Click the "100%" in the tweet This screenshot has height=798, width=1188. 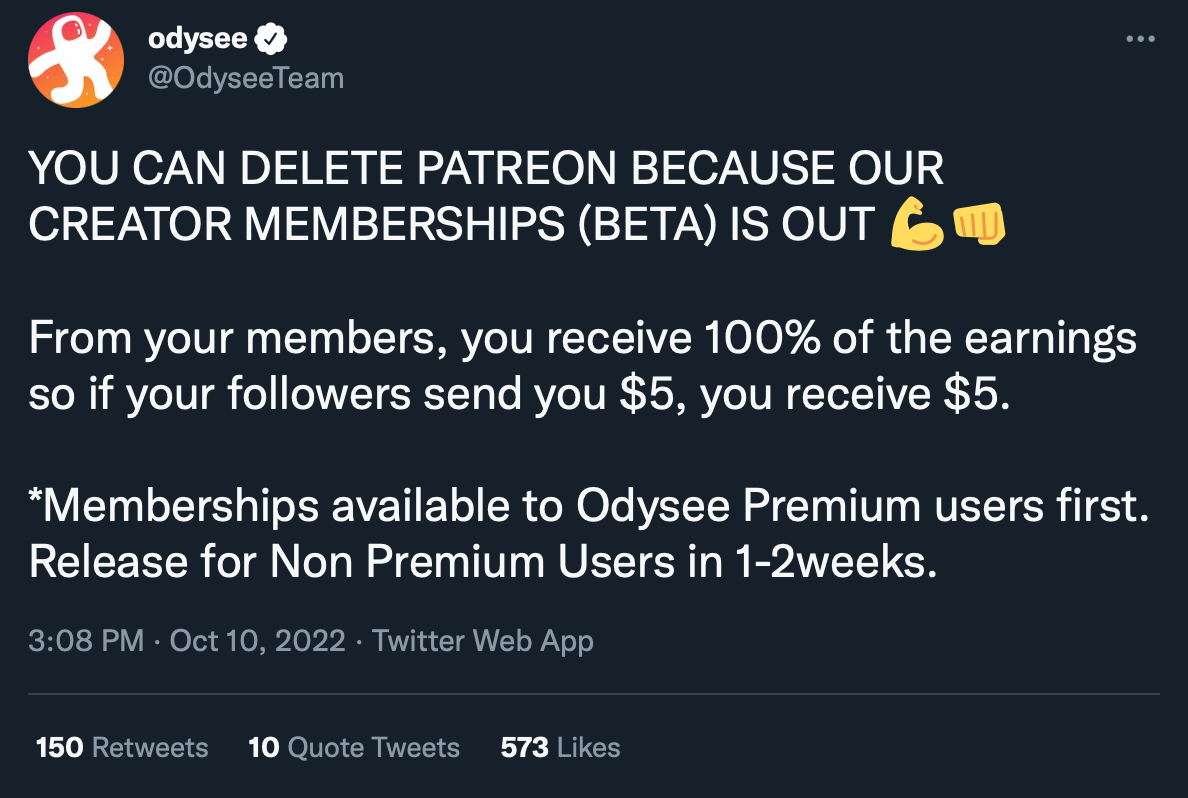click(762, 338)
